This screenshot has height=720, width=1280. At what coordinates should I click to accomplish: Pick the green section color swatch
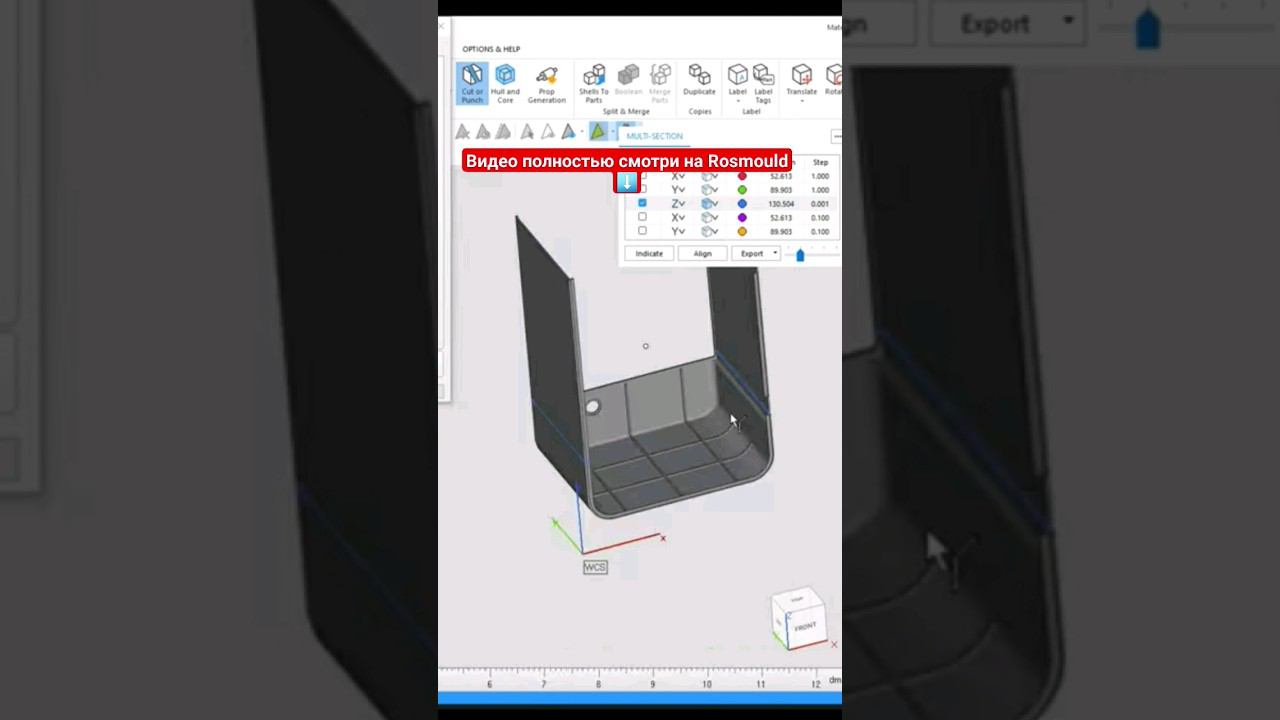(742, 190)
